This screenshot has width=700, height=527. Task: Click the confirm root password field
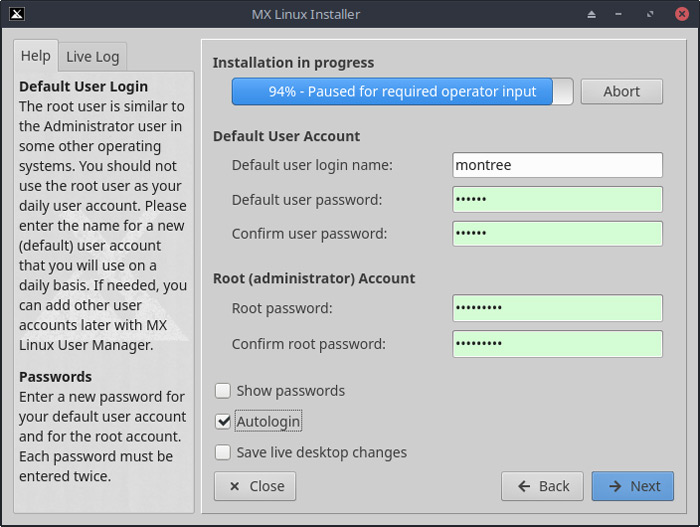[557, 344]
